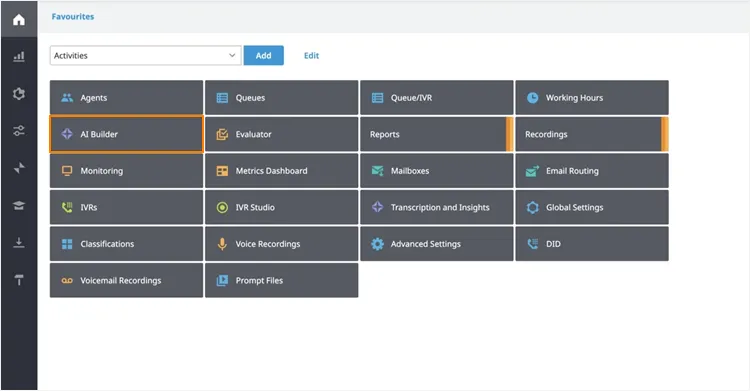Click the Evaluator checklist icon
The image size is (750, 391).
[222, 134]
